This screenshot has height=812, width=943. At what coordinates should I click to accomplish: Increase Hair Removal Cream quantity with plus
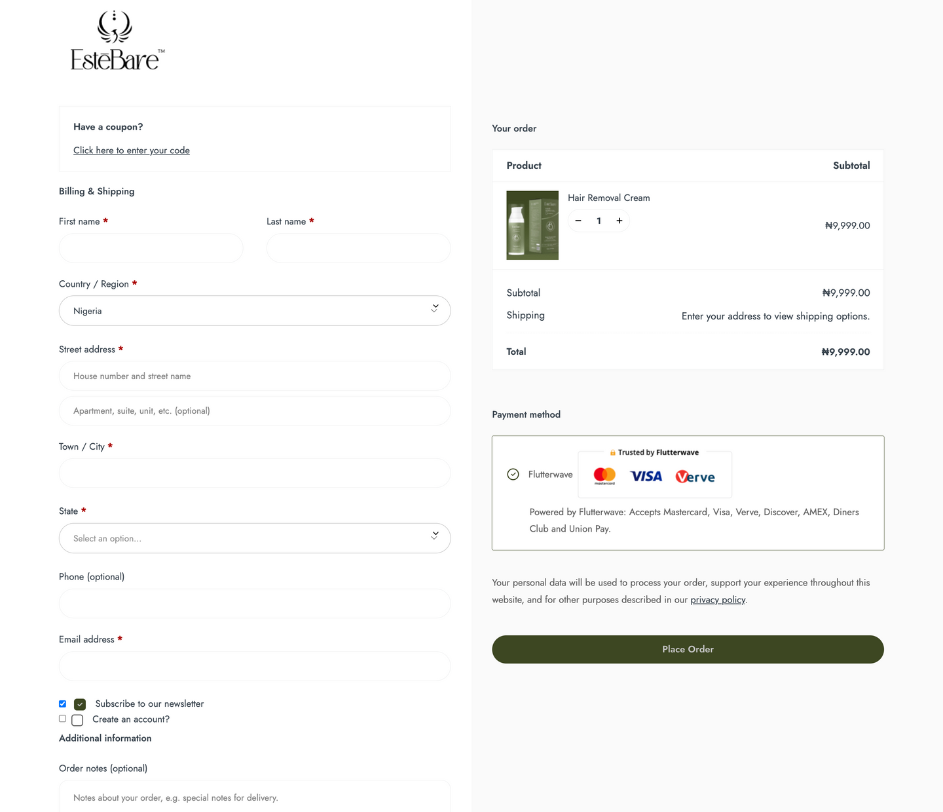pyautogui.click(x=619, y=221)
